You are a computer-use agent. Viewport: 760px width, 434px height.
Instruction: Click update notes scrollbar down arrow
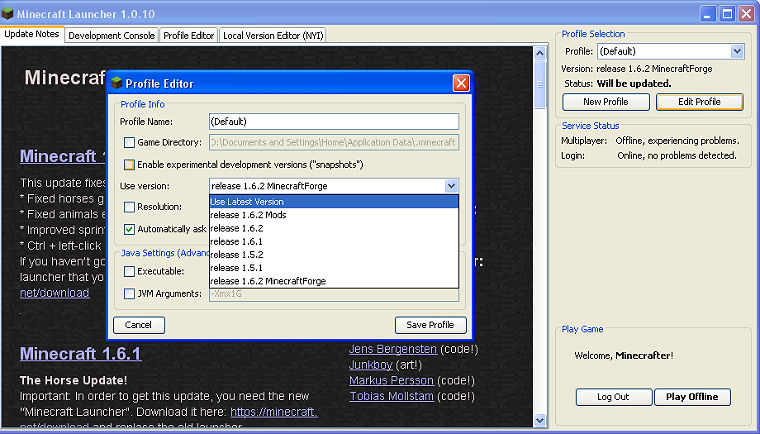(540, 420)
